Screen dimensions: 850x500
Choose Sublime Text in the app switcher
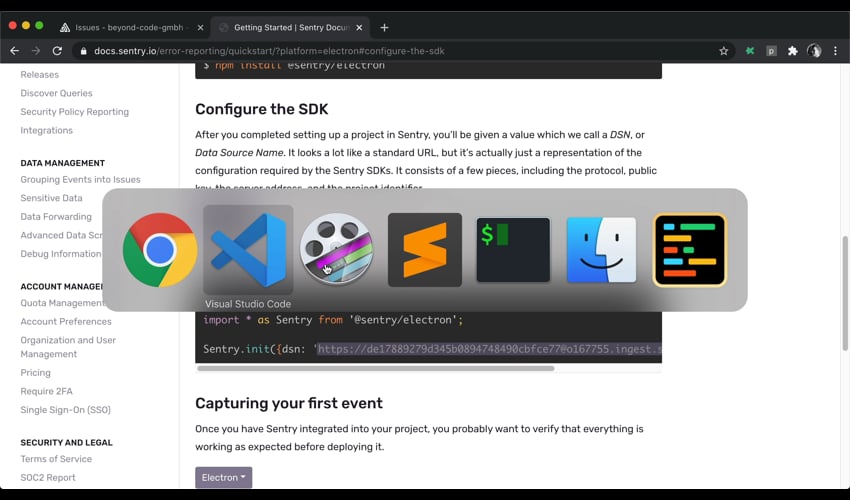(x=425, y=250)
